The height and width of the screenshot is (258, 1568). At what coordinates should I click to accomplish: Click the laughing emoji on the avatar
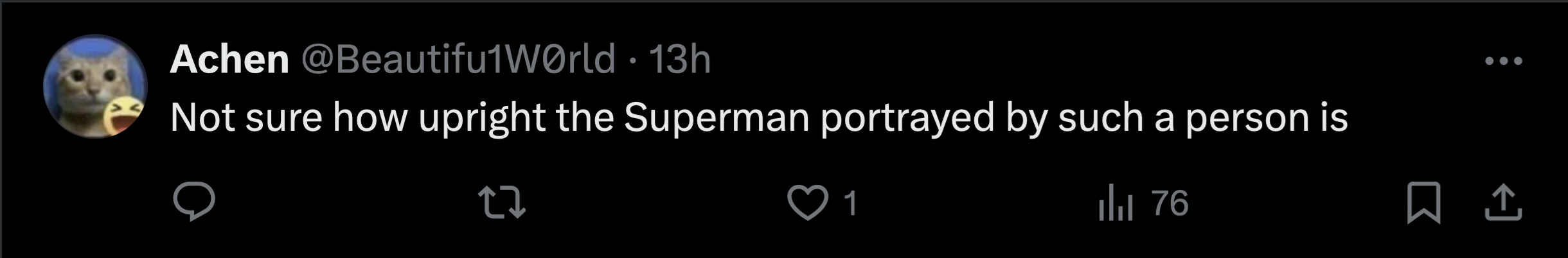tap(121, 117)
